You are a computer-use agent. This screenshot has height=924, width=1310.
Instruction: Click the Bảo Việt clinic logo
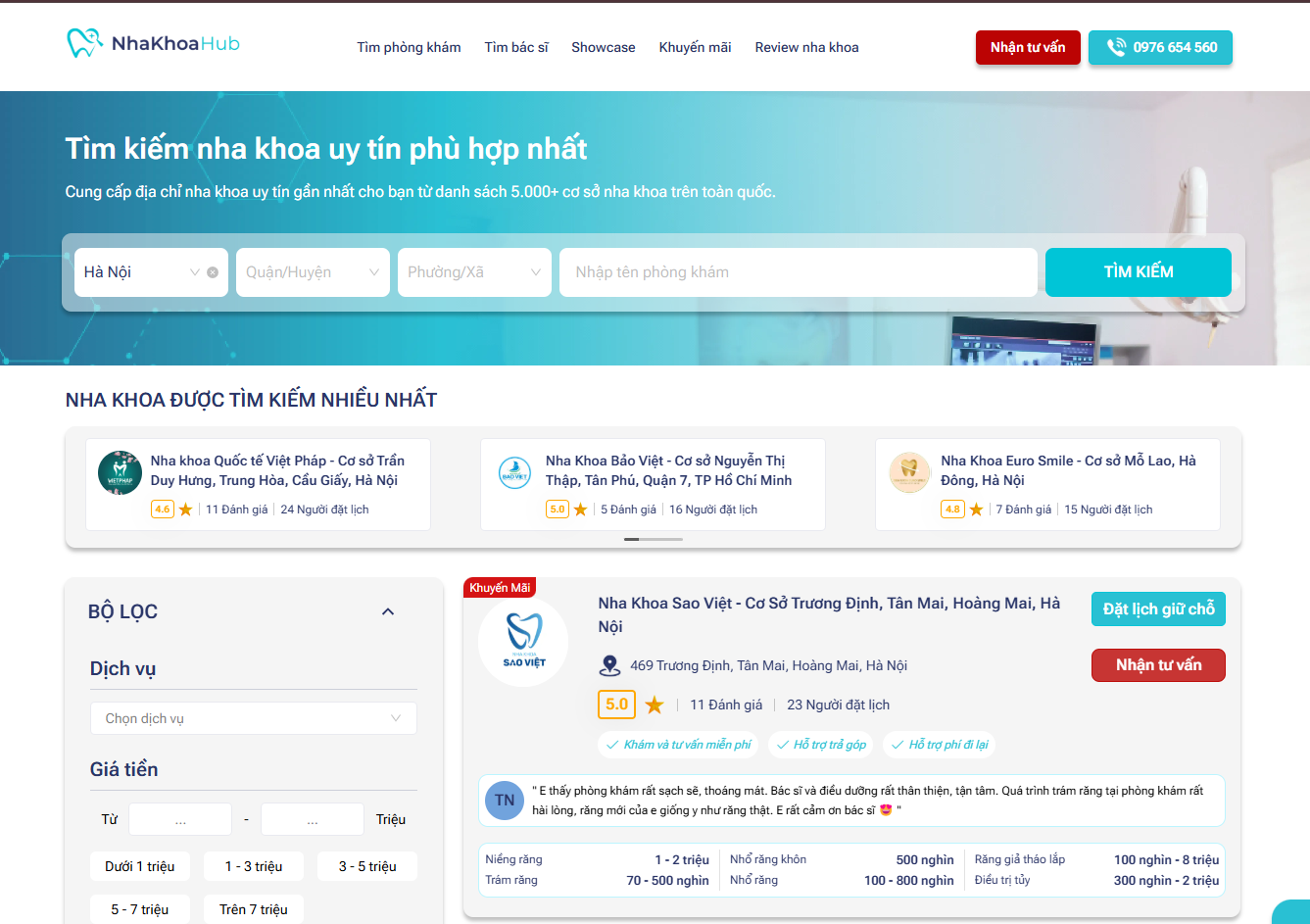515,472
